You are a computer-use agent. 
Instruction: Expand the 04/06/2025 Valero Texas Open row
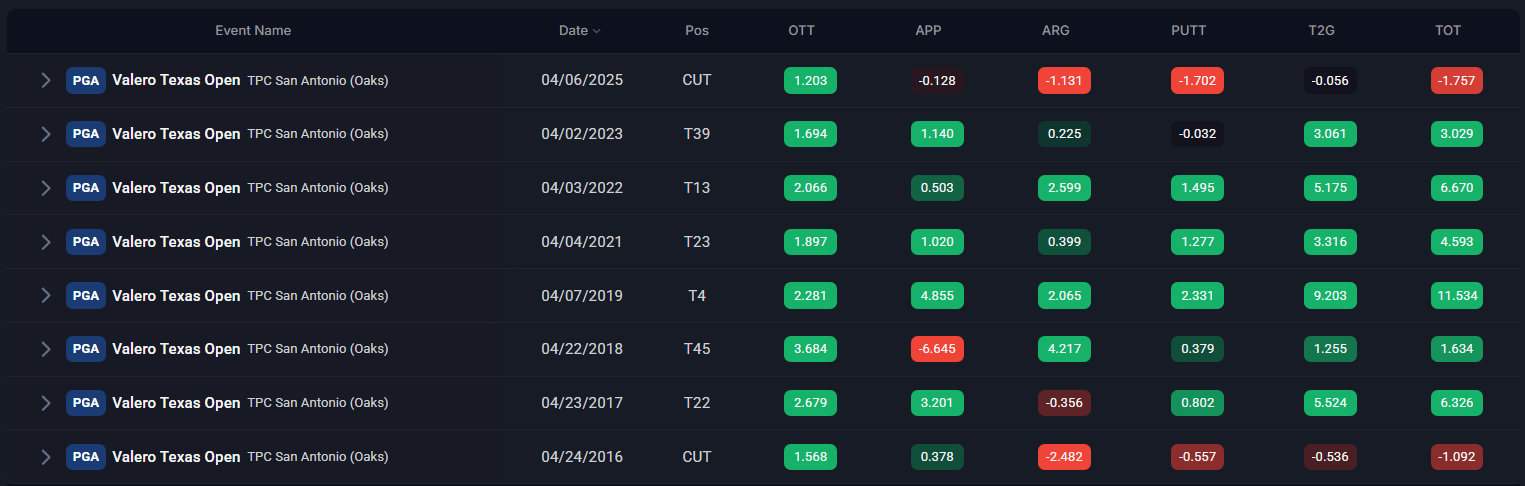tap(45, 80)
